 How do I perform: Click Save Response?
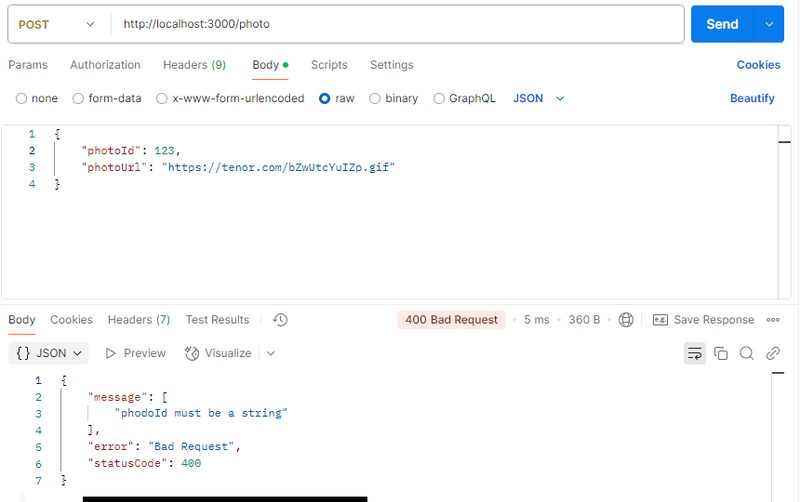703,320
